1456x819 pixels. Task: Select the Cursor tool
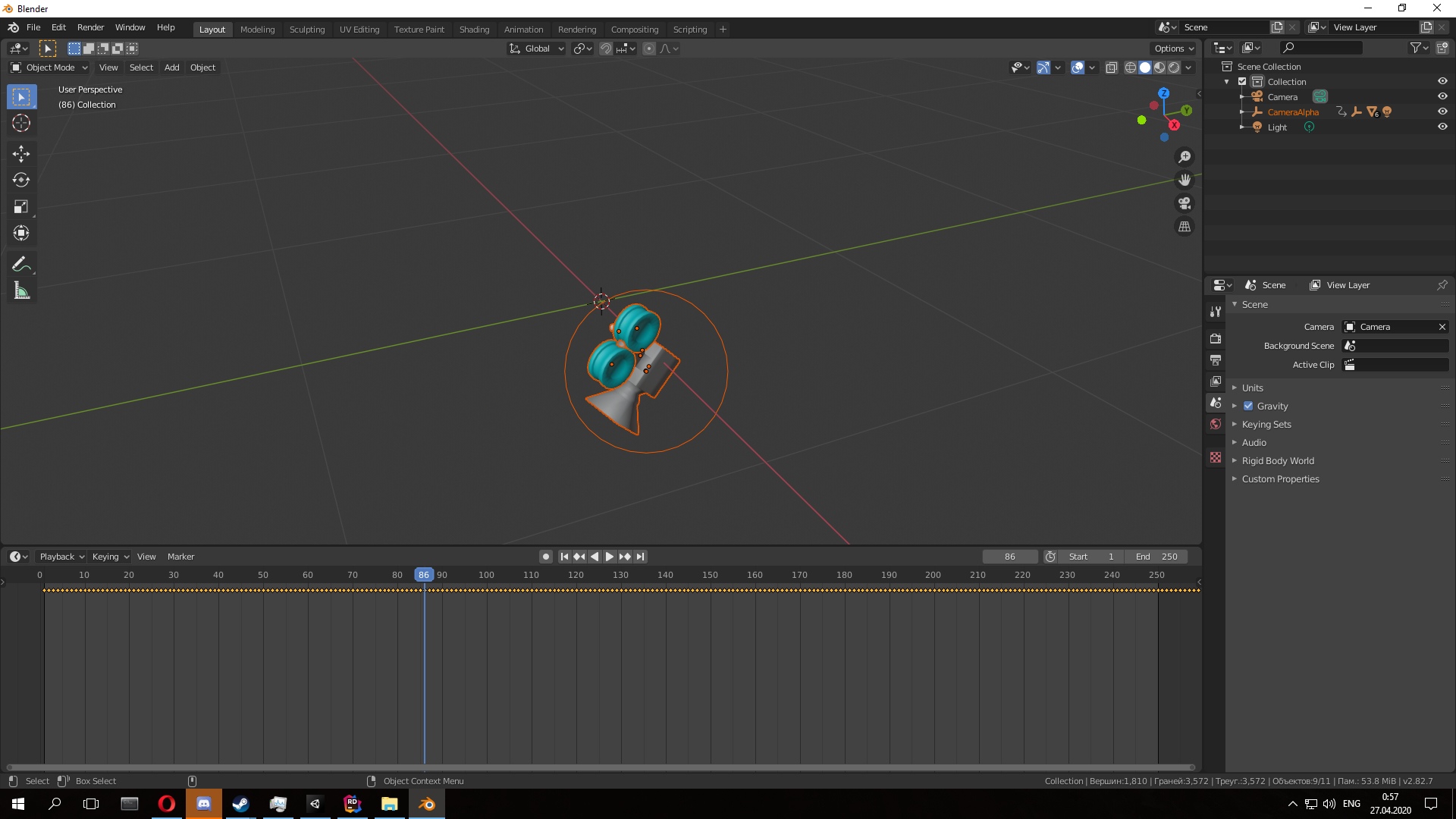click(x=21, y=123)
